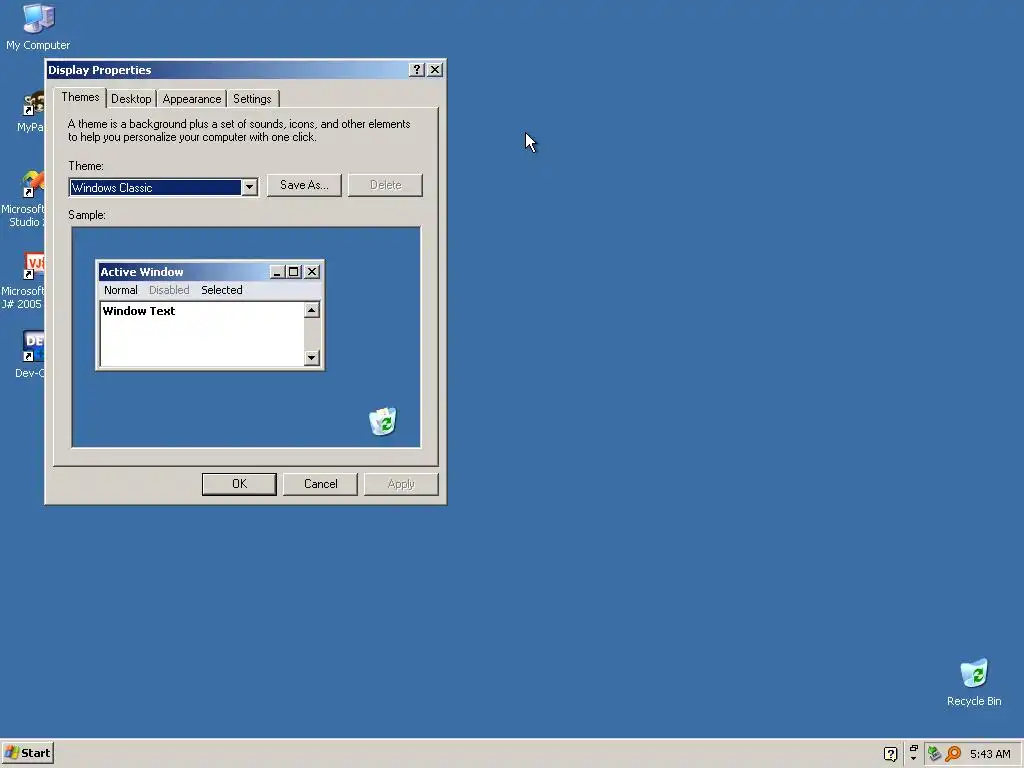Open the Microsoft Visual Studio desktop shortcut

click(23, 199)
